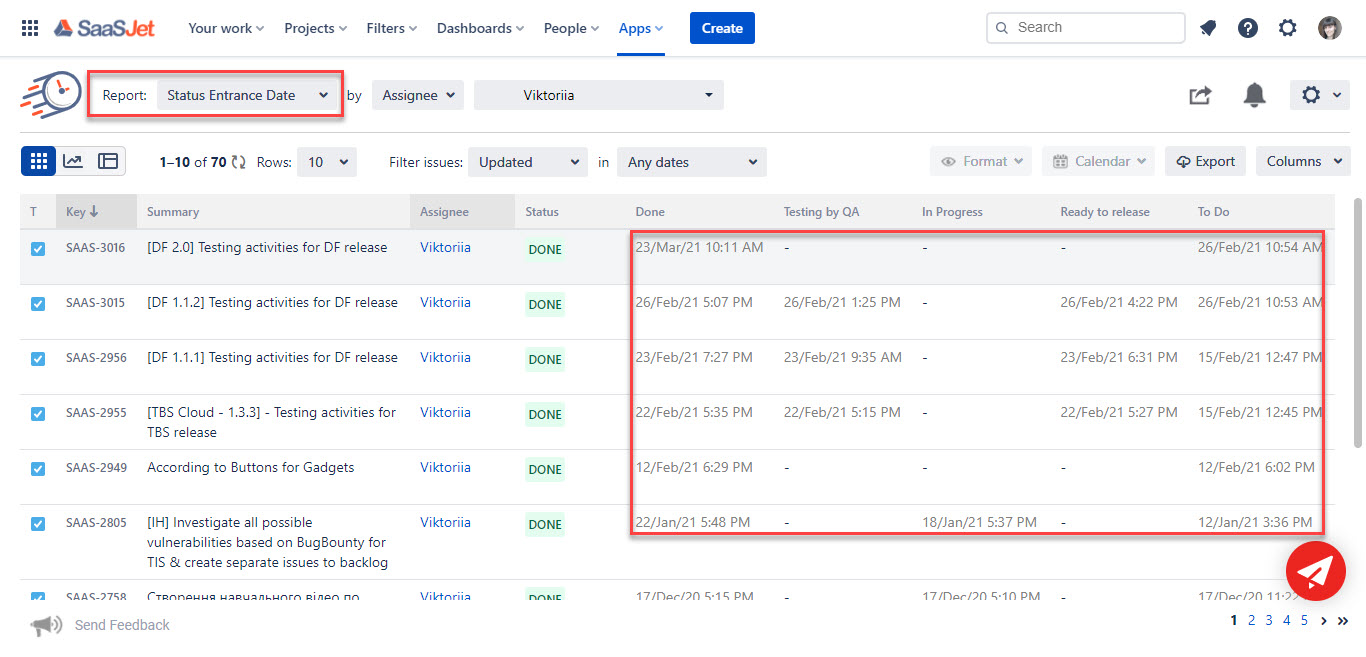
Task: Click the Create button
Action: pos(722,27)
